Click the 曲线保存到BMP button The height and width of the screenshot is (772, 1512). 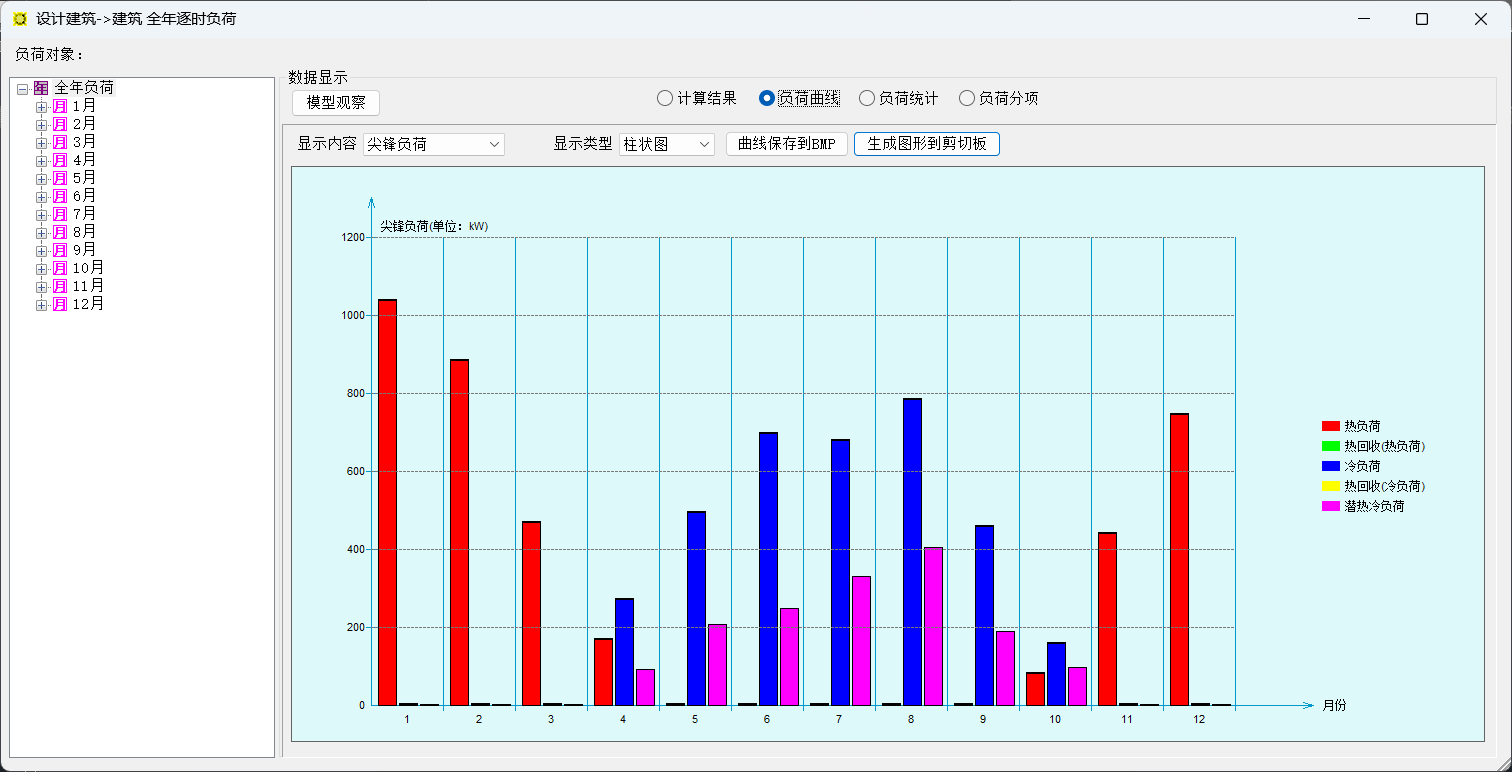tap(787, 144)
